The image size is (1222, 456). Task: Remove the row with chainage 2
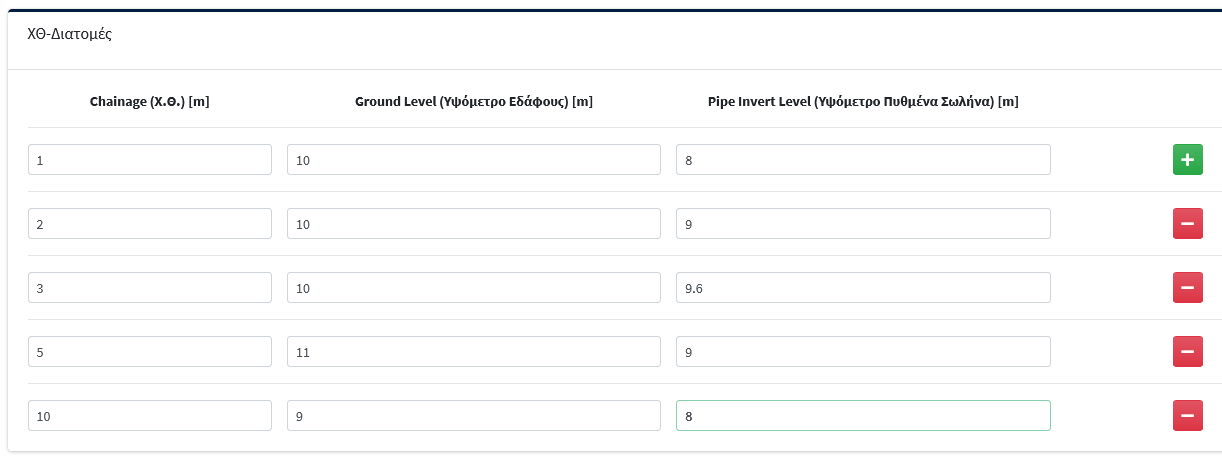[x=1187, y=224]
